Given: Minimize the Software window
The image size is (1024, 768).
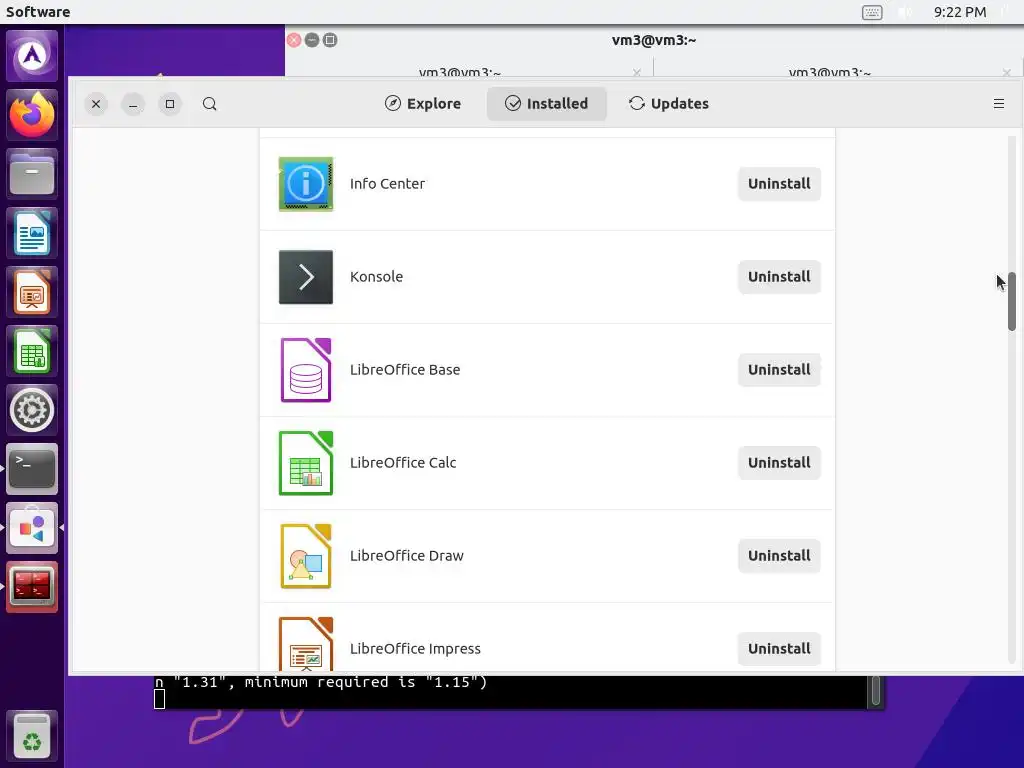Looking at the screenshot, I should (x=133, y=104).
